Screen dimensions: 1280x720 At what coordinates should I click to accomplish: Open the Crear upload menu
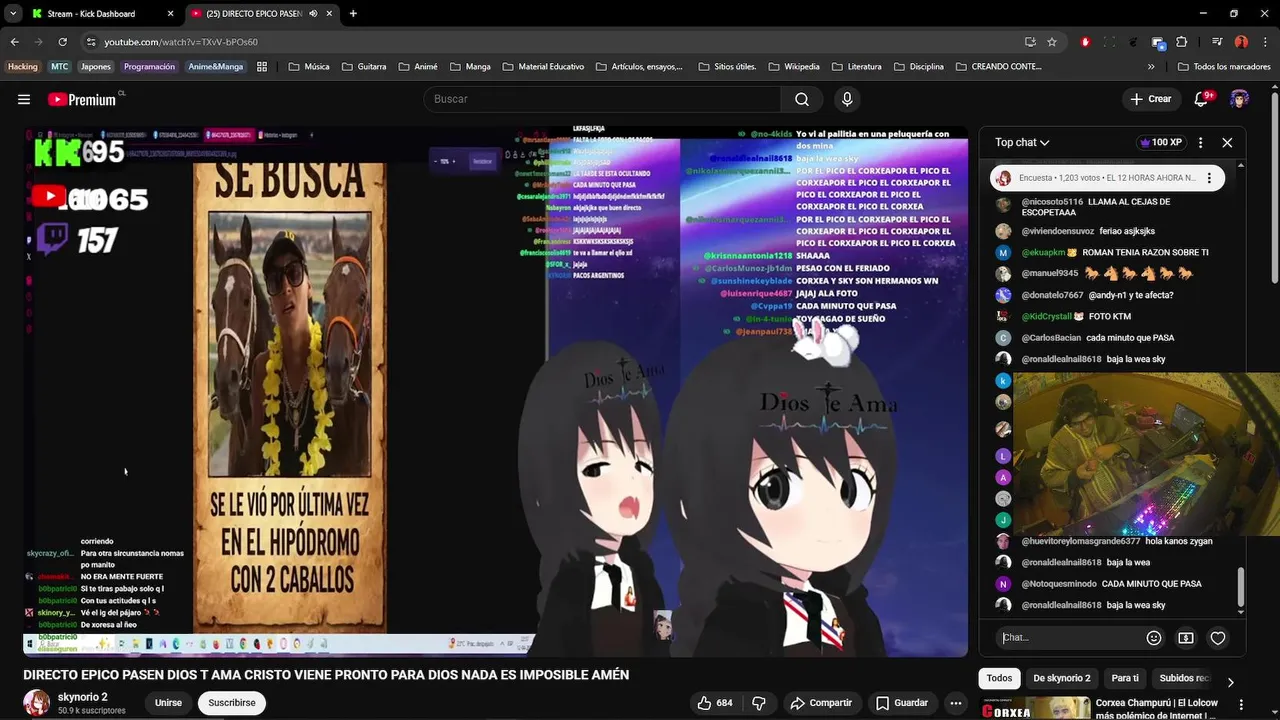coord(1150,99)
